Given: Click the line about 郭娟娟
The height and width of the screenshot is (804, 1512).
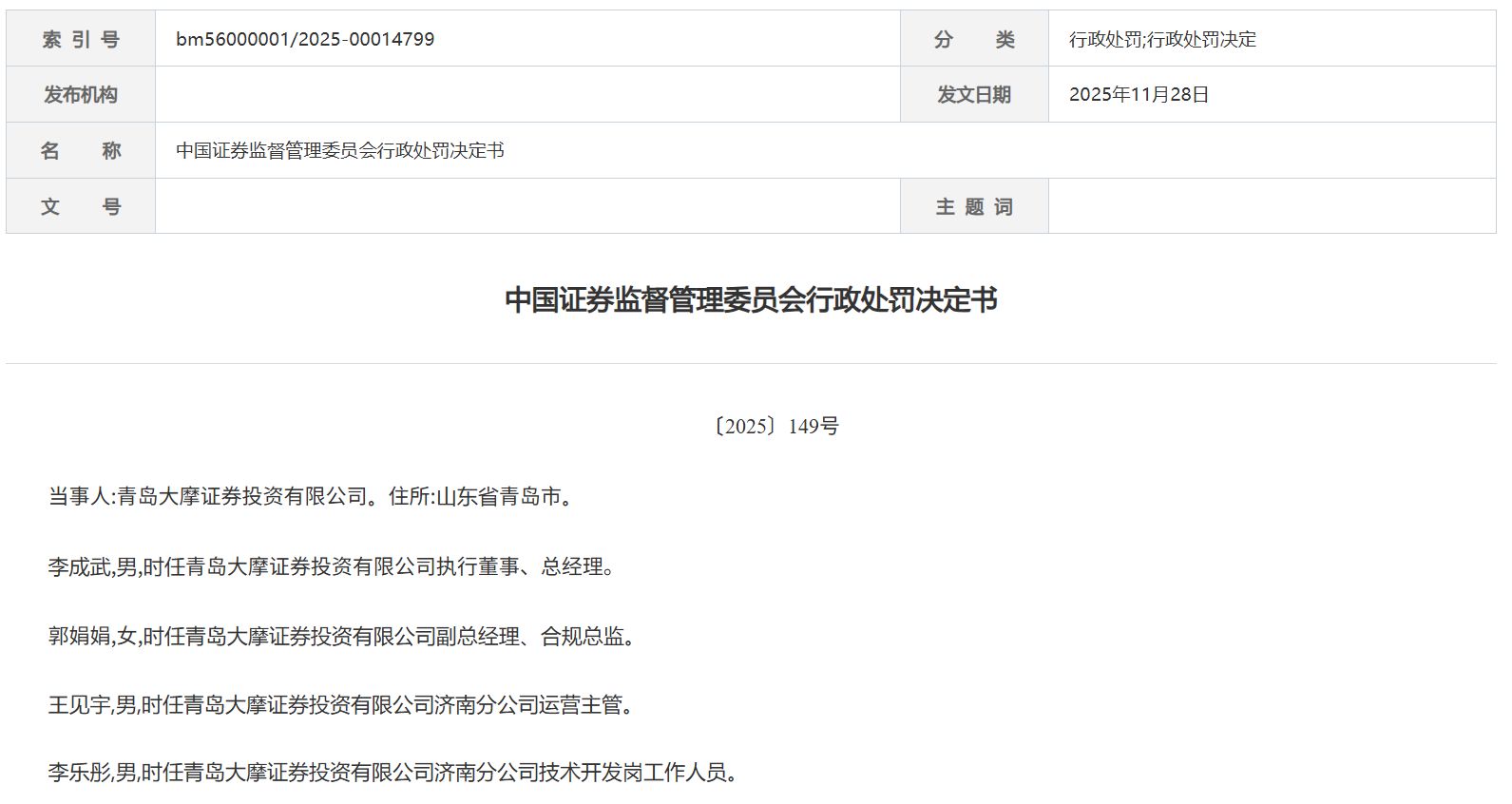Looking at the screenshot, I should tap(343, 636).
